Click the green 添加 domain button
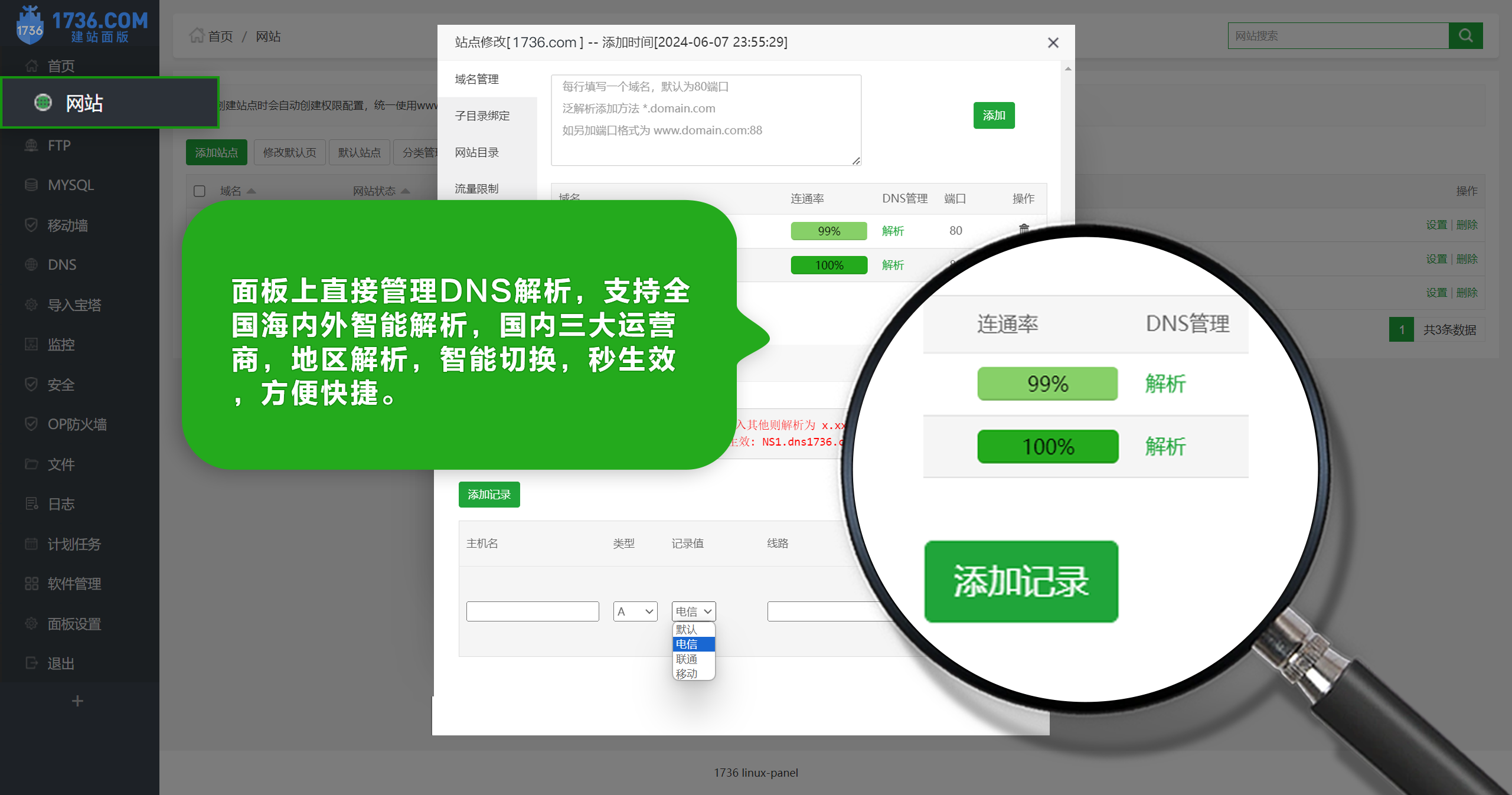1512x795 pixels. 994,115
